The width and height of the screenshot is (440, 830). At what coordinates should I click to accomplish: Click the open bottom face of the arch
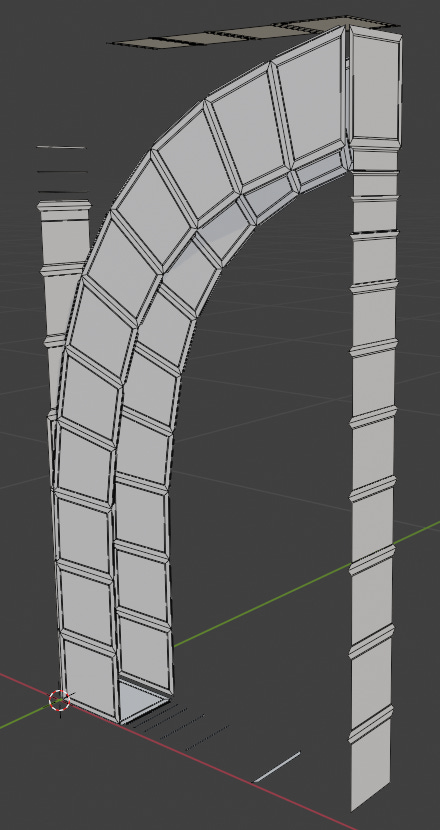pos(142,702)
